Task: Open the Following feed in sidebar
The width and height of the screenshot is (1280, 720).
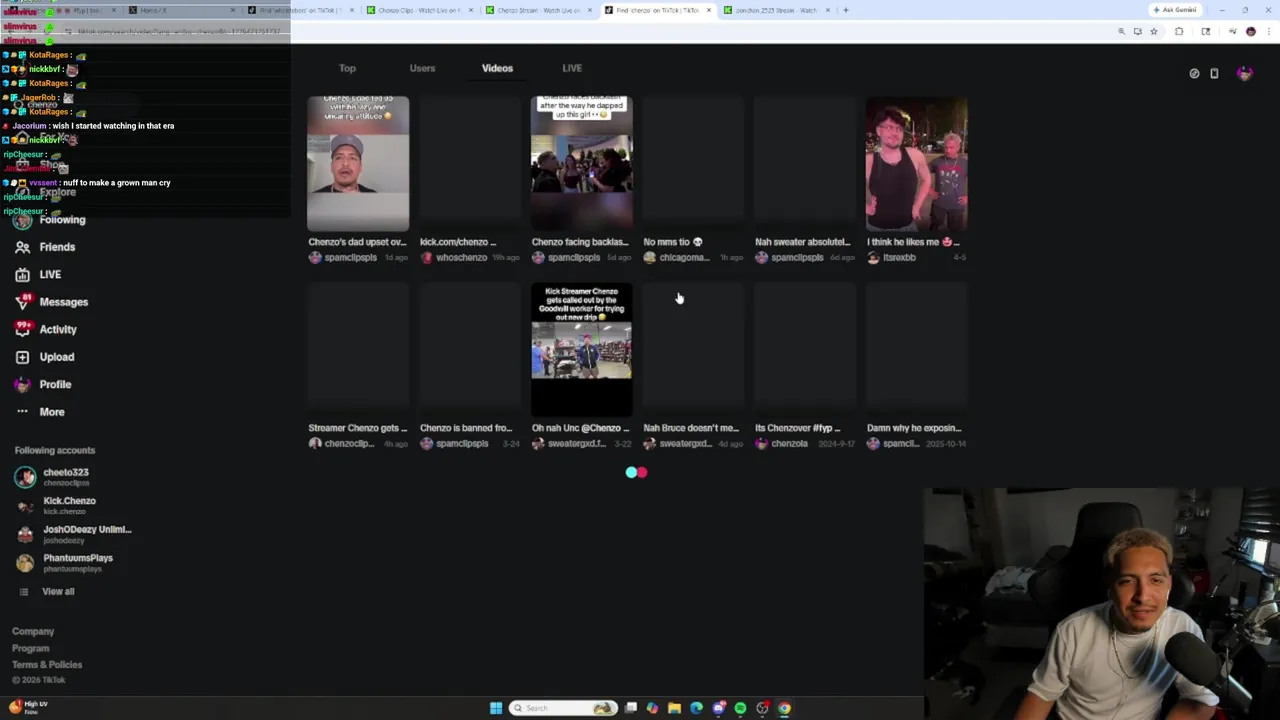Action: pyautogui.click(x=50, y=220)
